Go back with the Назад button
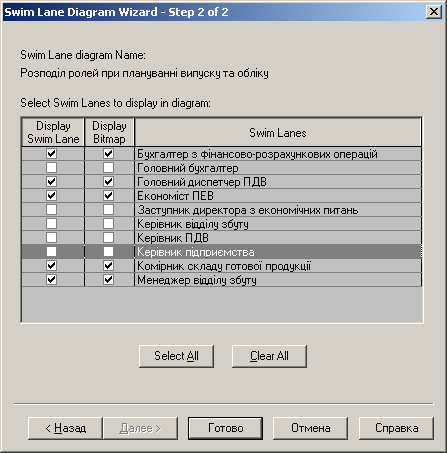This screenshot has height=453, width=447. (65, 428)
